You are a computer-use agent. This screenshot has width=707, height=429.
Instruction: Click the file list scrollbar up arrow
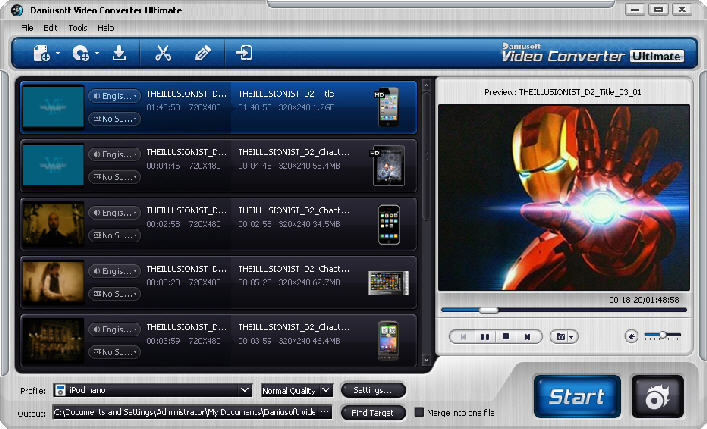coord(426,85)
